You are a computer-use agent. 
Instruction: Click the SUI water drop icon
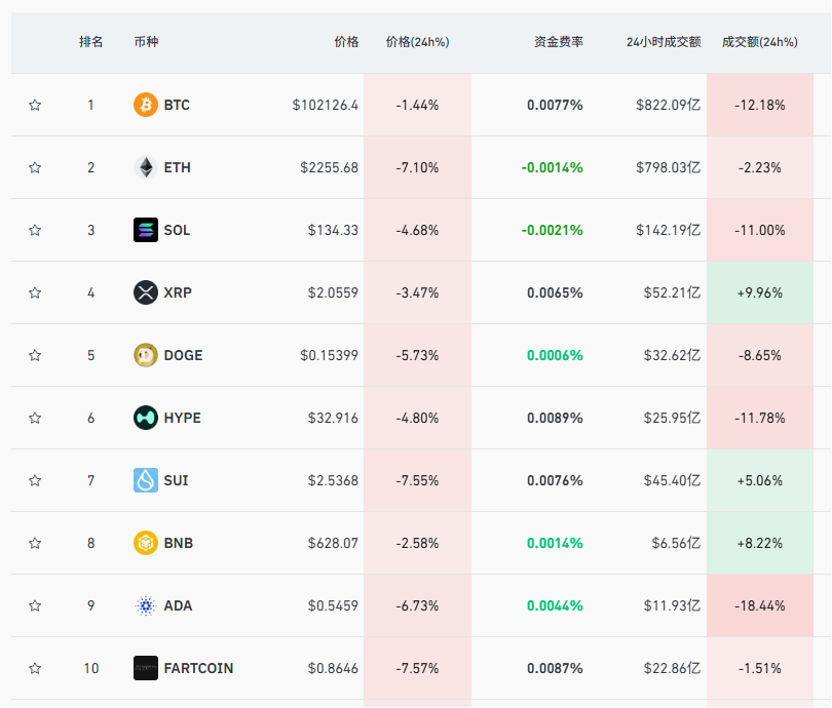pos(146,481)
